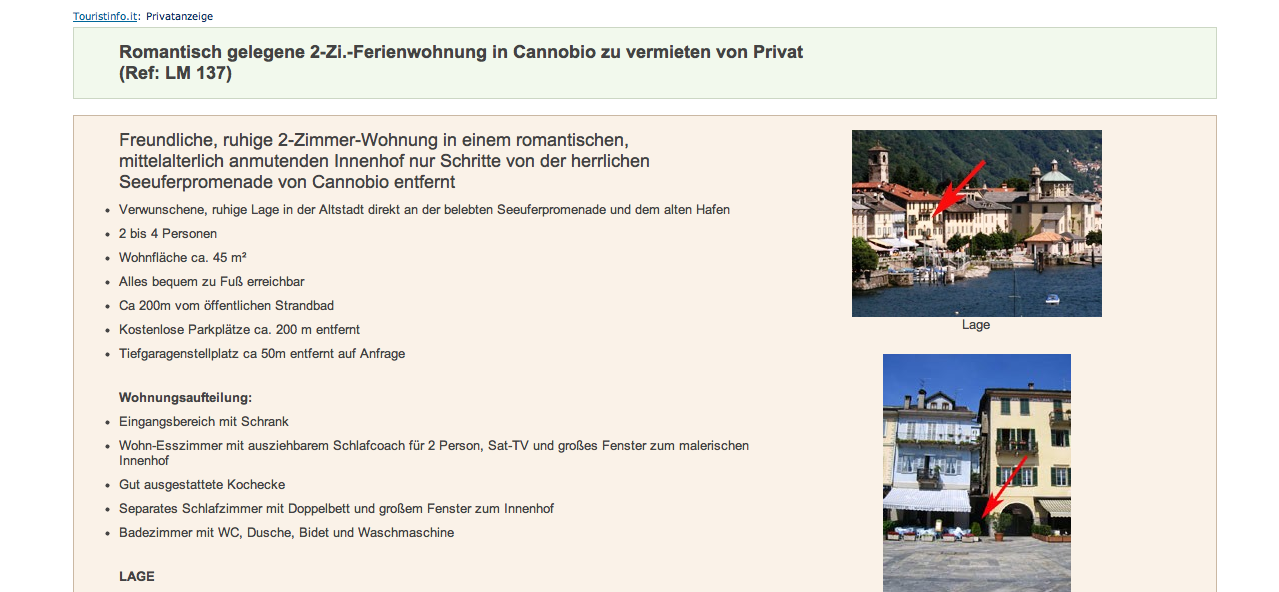The width and height of the screenshot is (1279, 592).
Task: Select the 'Separates Schlafzimmer mit Doppelbett' item
Action: coord(336,509)
